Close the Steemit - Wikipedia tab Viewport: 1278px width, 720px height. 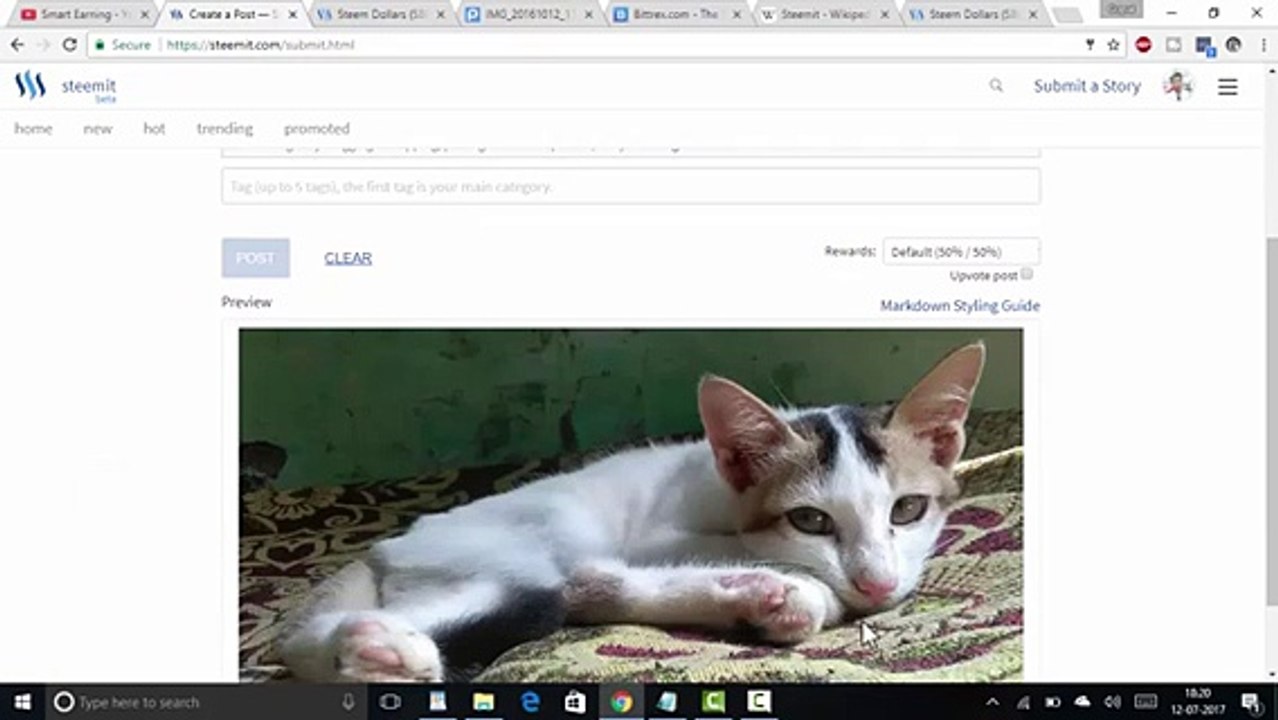point(884,15)
